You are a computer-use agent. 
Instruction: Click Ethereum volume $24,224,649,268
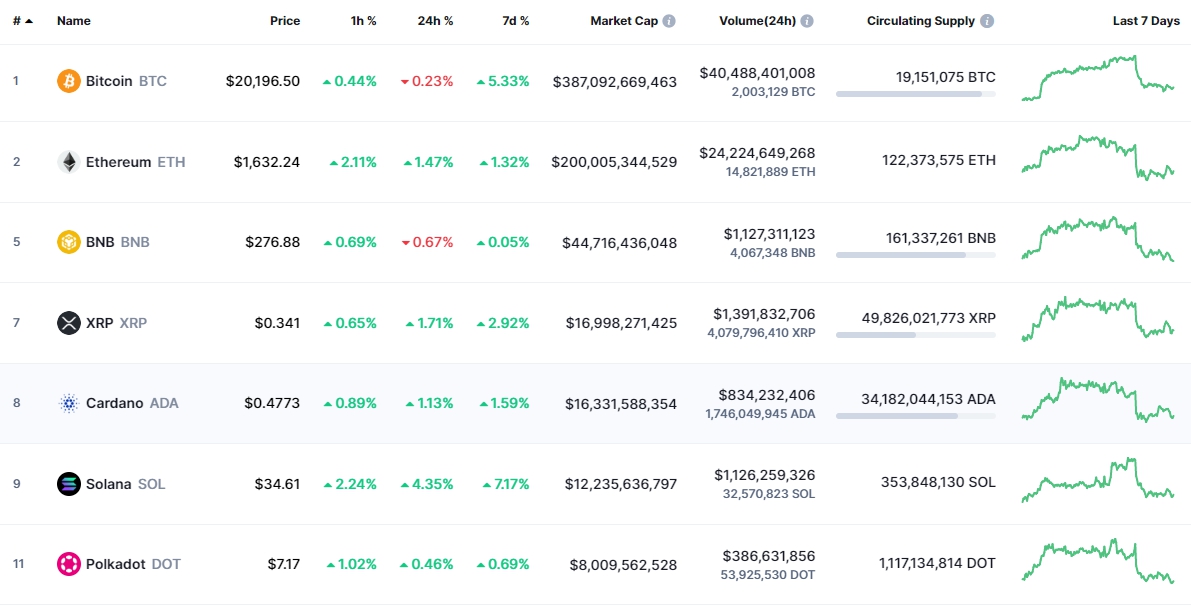[x=757, y=153]
